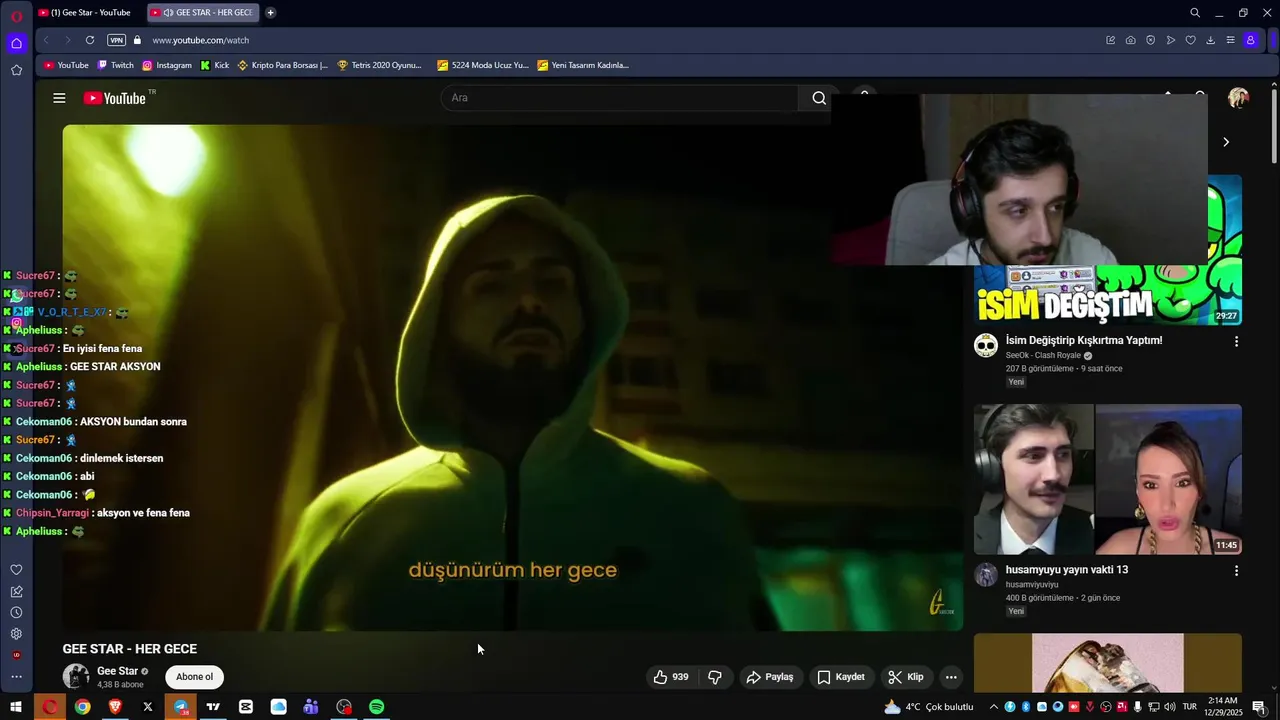This screenshot has height=720, width=1280.
Task: Open the Gee Star channel name link
Action: (x=117, y=671)
